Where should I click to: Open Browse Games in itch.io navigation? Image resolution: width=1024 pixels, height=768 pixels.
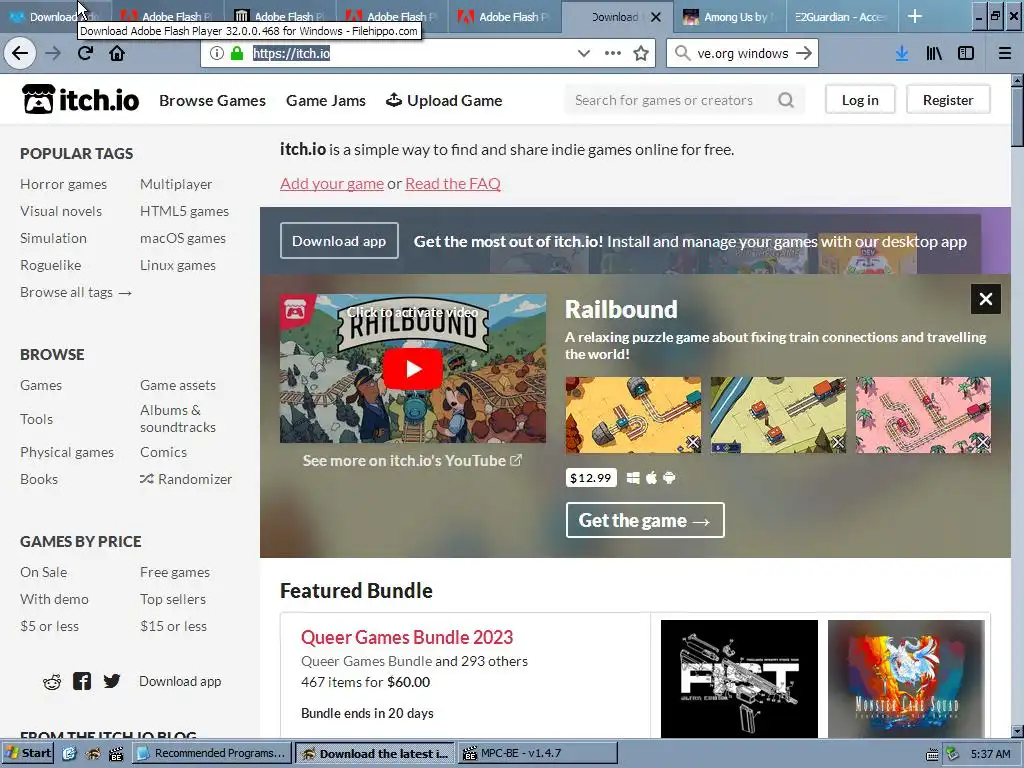click(212, 101)
